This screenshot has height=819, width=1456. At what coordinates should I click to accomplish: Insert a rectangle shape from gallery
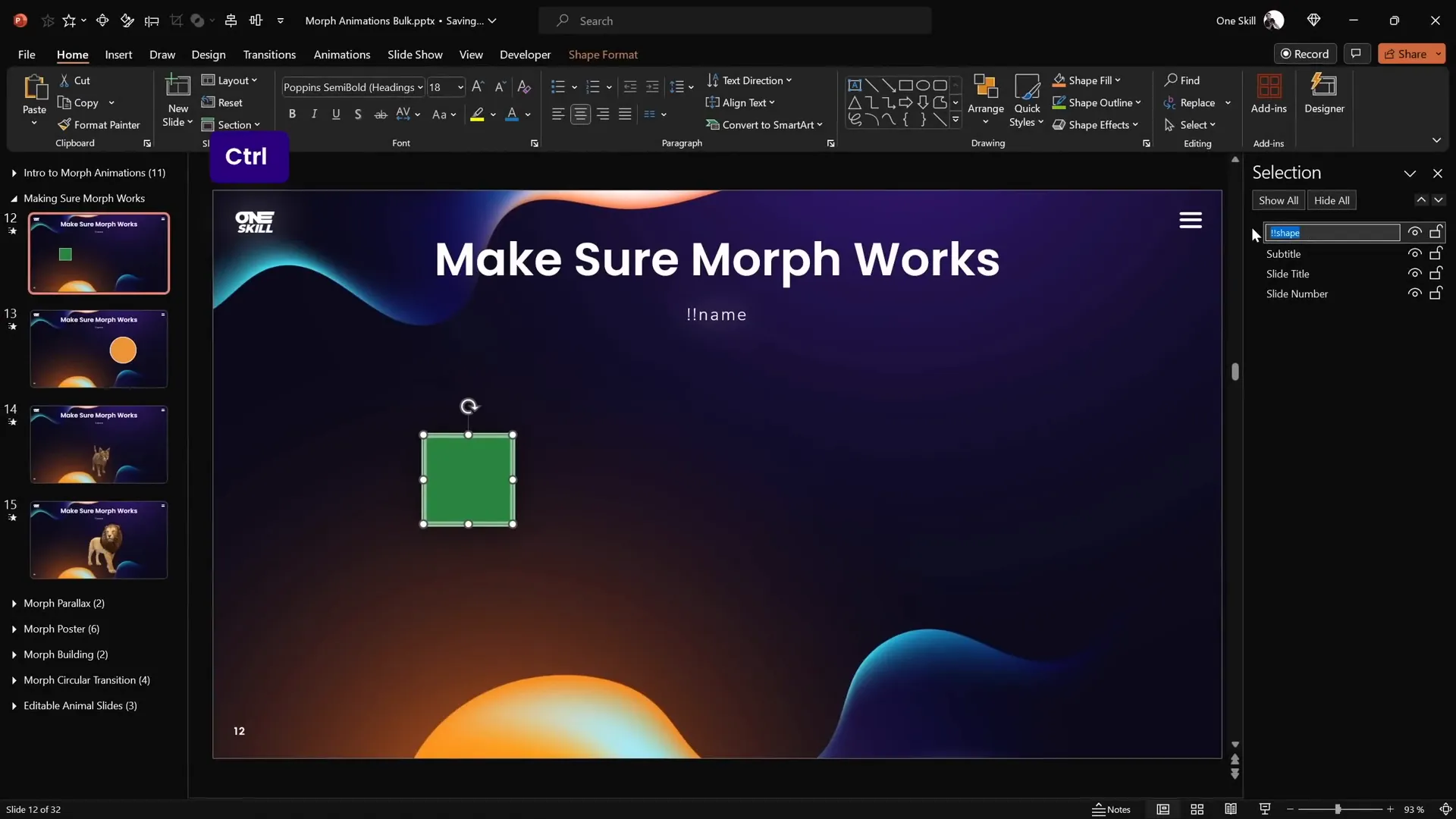click(x=905, y=86)
